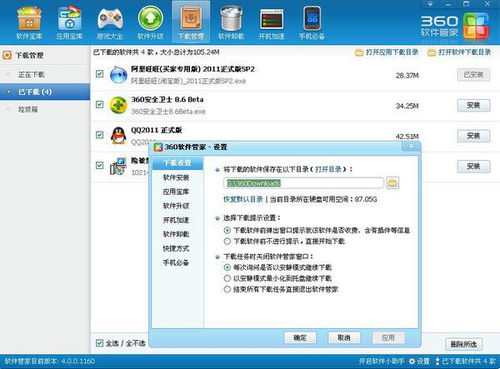This screenshot has height=369, width=500.
Task: Click 阿里旺旺 2011正式版SP2 title
Action: 193,69
